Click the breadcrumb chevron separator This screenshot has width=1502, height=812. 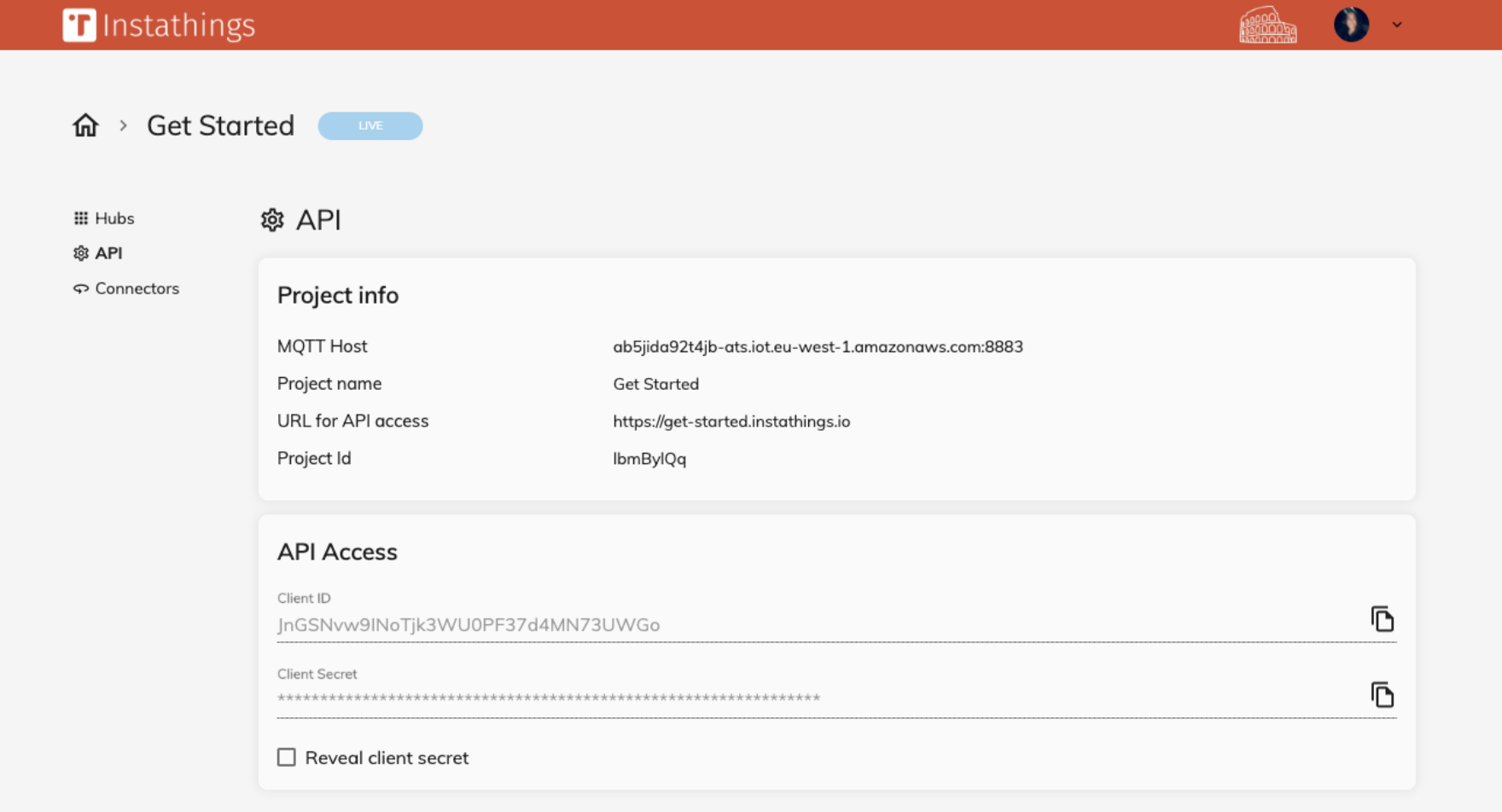coord(124,125)
